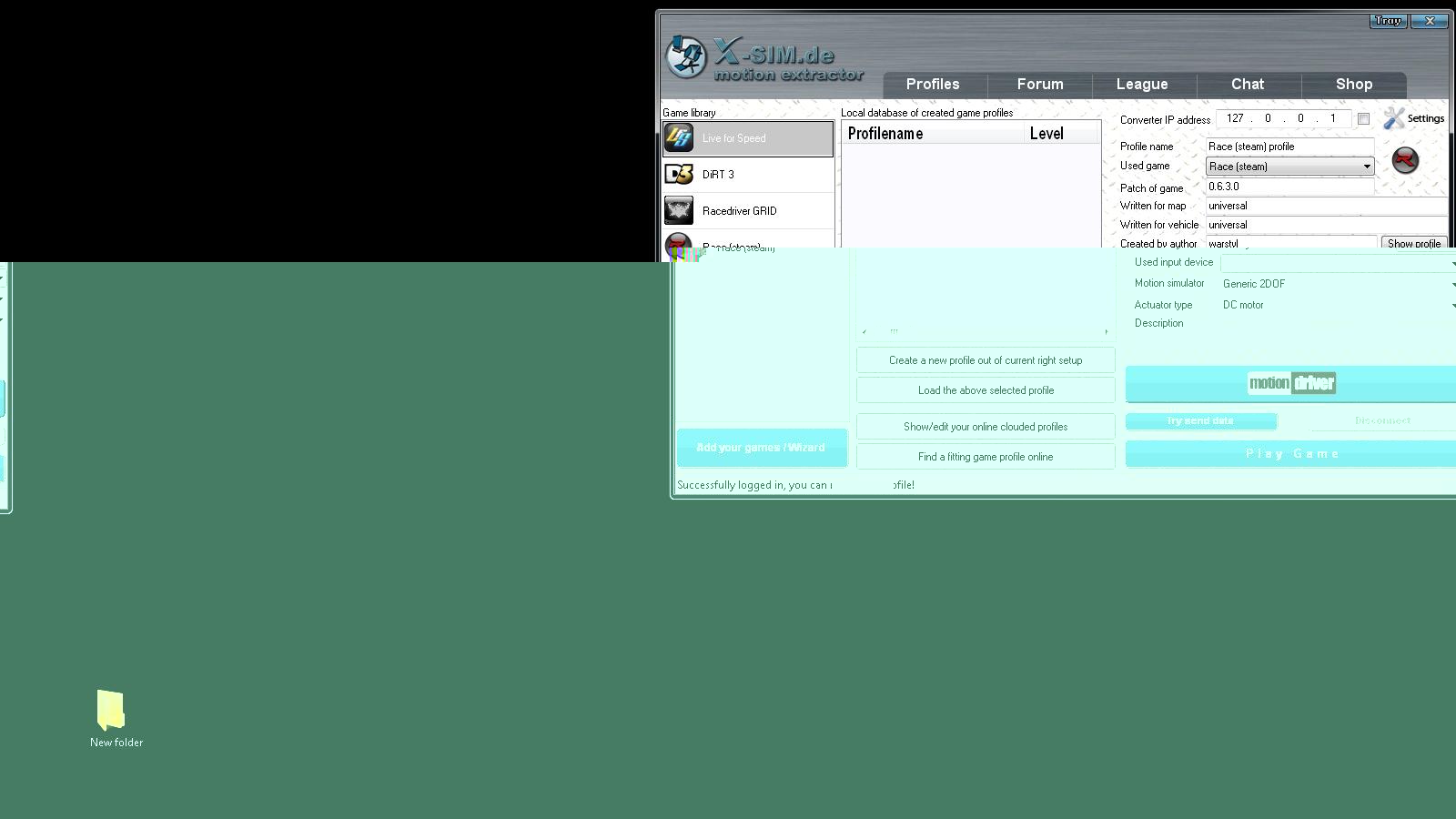Click the DiRT 3 game icon
The width and height of the screenshot is (1456, 819).
[679, 175]
